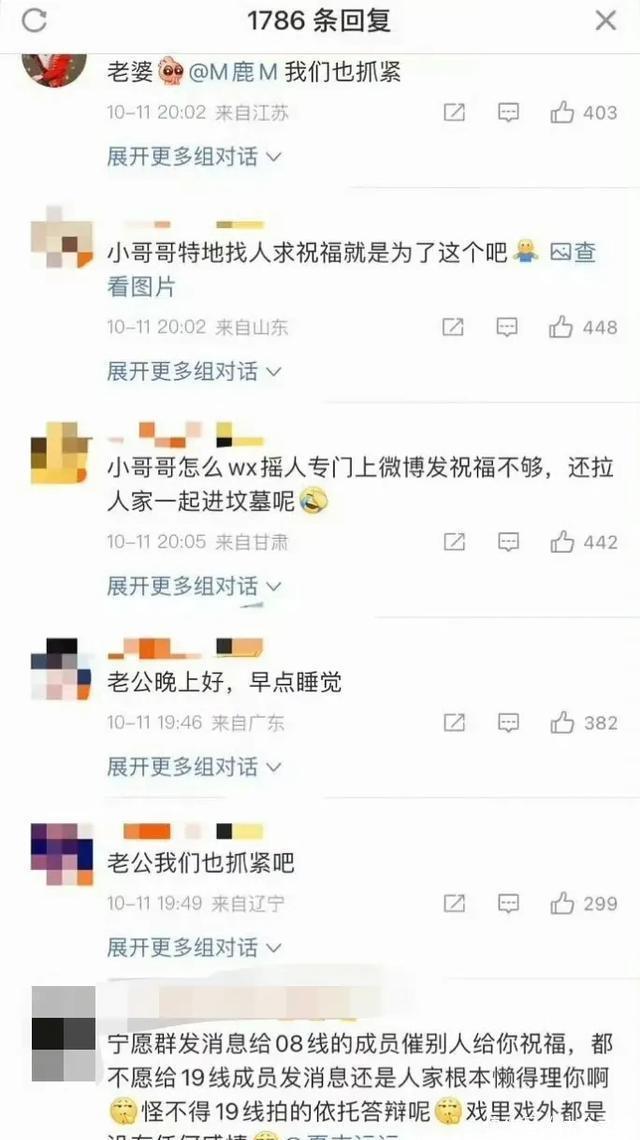Share the 老公我们也抓紧吧 comment
The height and width of the screenshot is (1140, 640).
(455, 903)
